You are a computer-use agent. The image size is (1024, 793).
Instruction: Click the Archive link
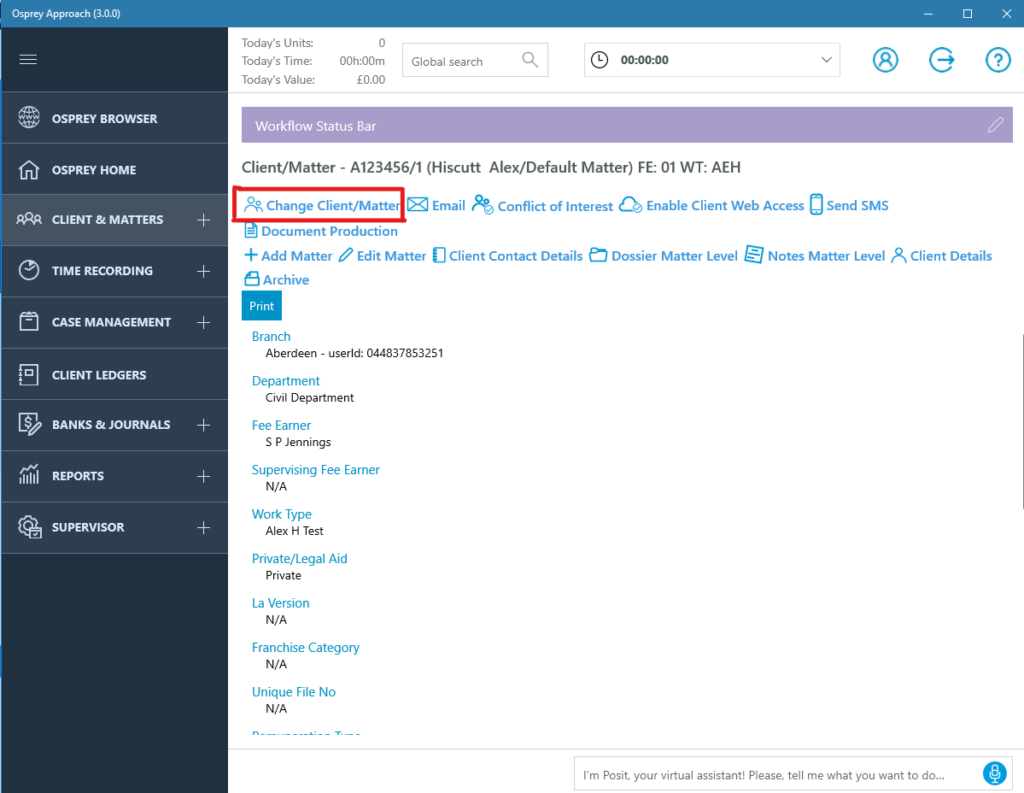click(276, 280)
